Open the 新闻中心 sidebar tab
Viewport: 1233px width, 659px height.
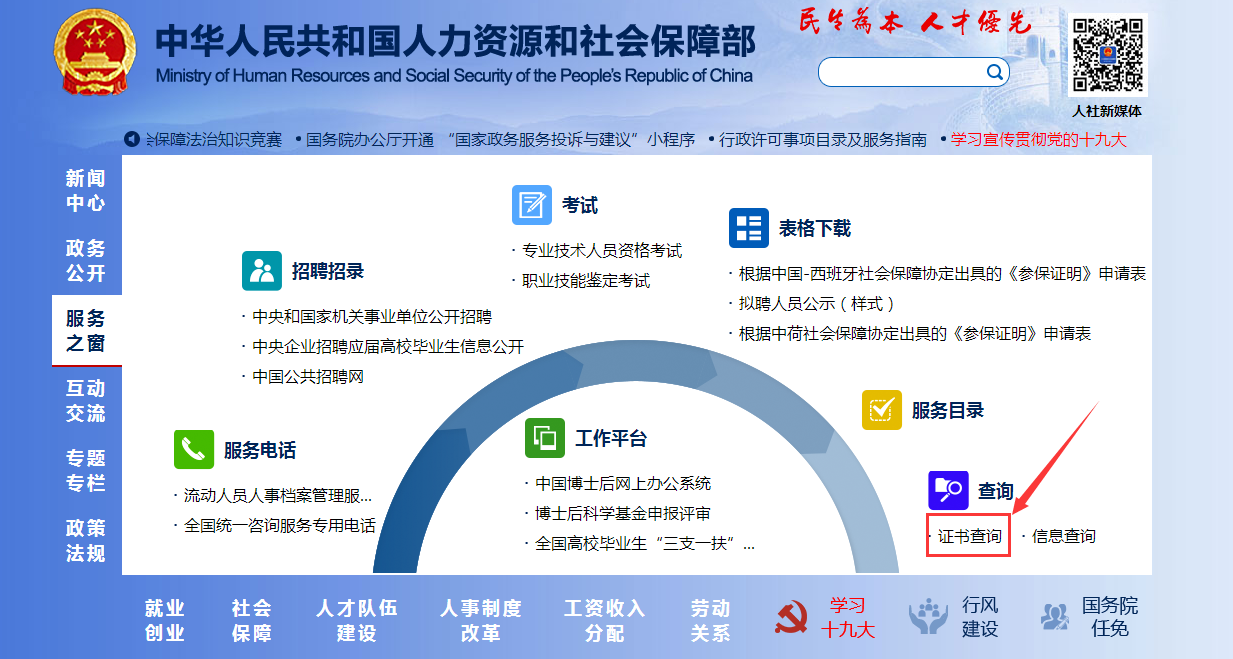pos(86,191)
